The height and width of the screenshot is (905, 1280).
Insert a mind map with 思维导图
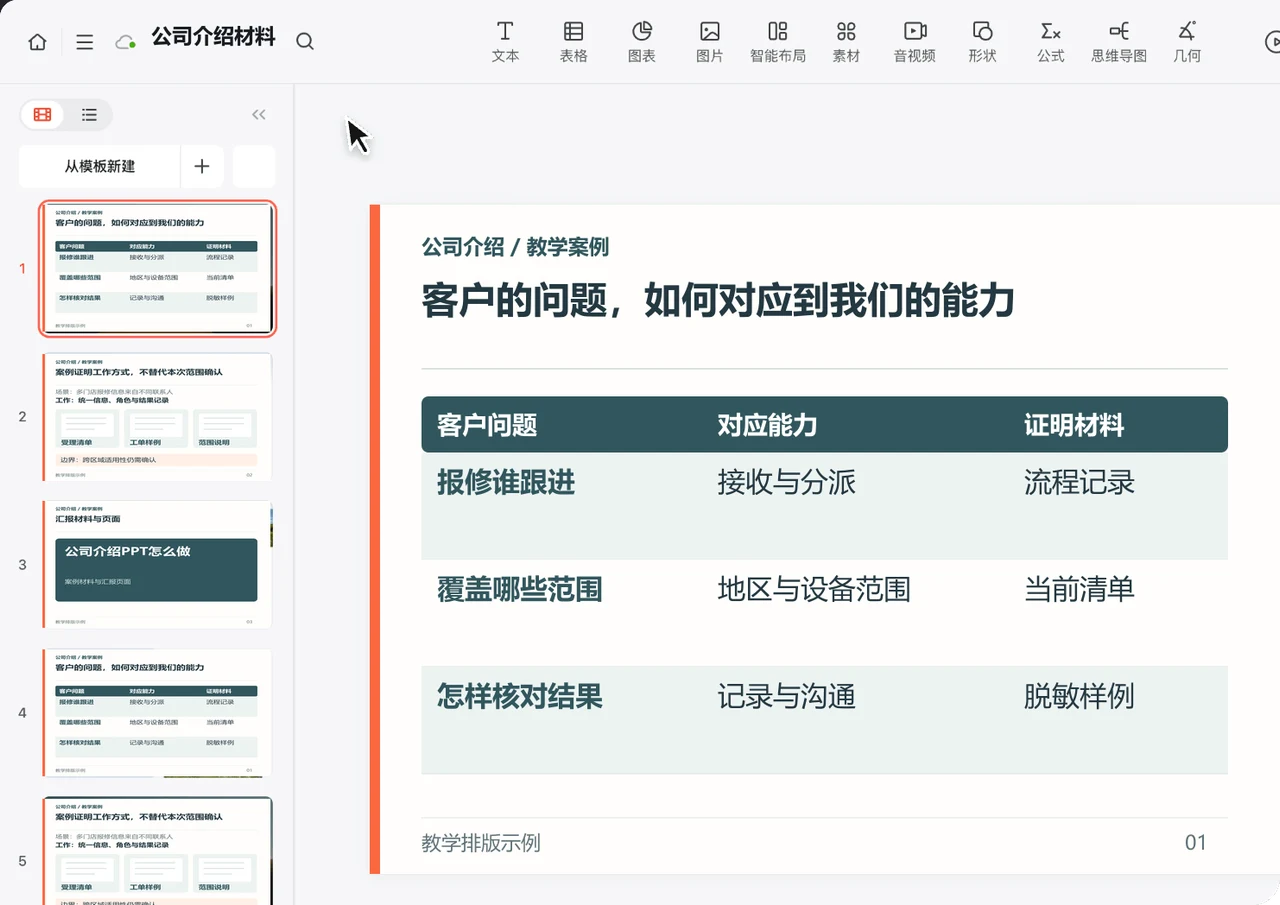[x=1119, y=41]
